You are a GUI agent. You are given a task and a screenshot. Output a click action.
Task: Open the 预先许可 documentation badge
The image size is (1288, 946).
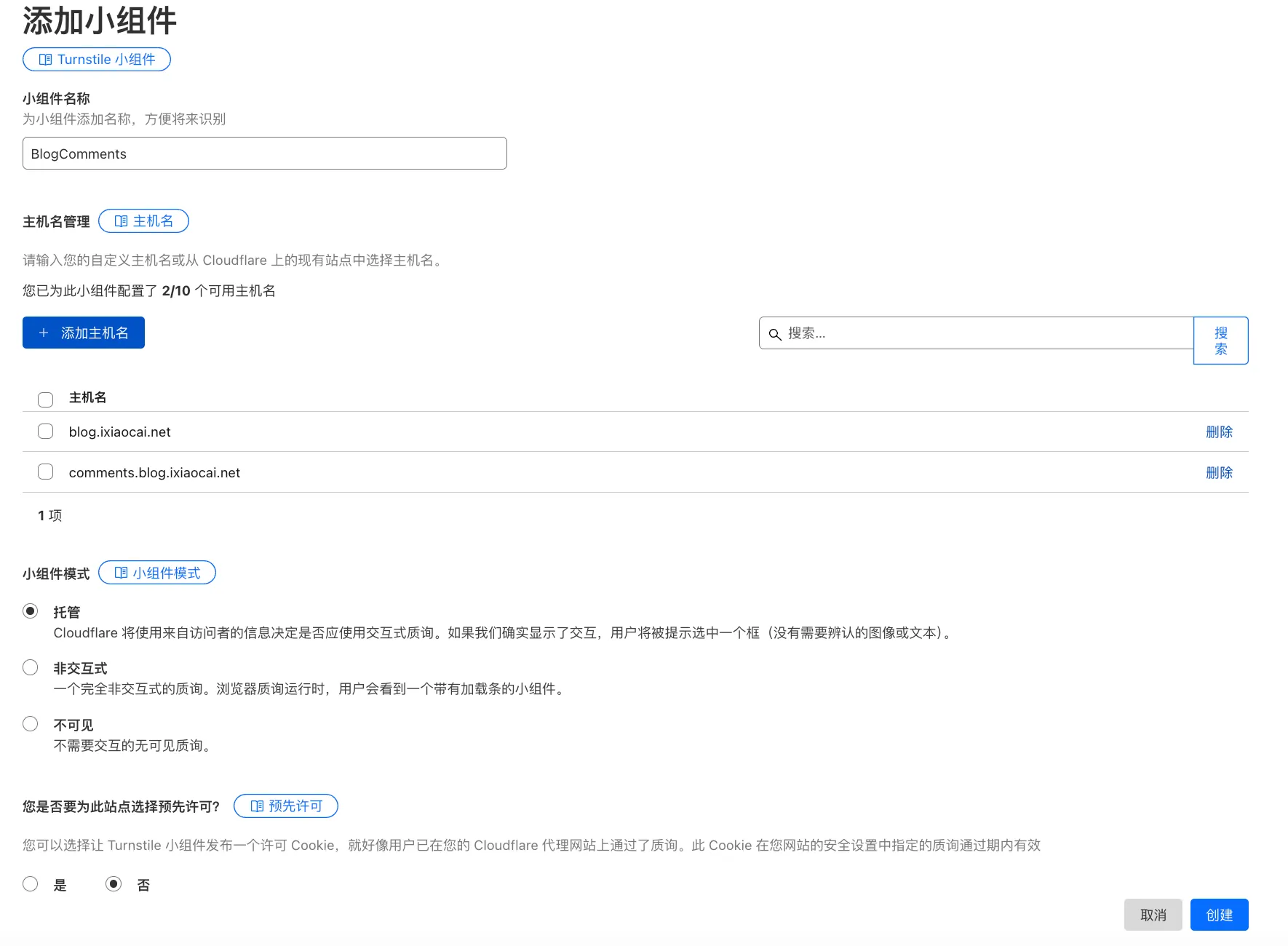[286, 806]
